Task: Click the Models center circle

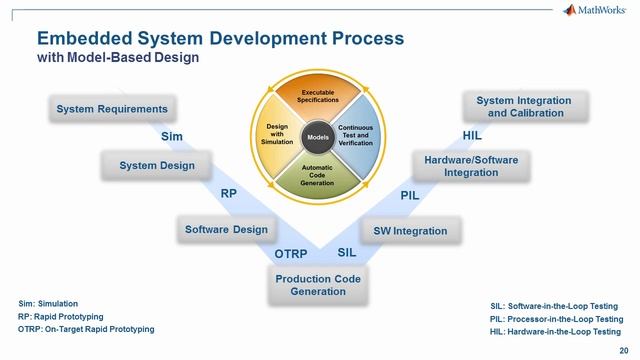Action: click(318, 137)
